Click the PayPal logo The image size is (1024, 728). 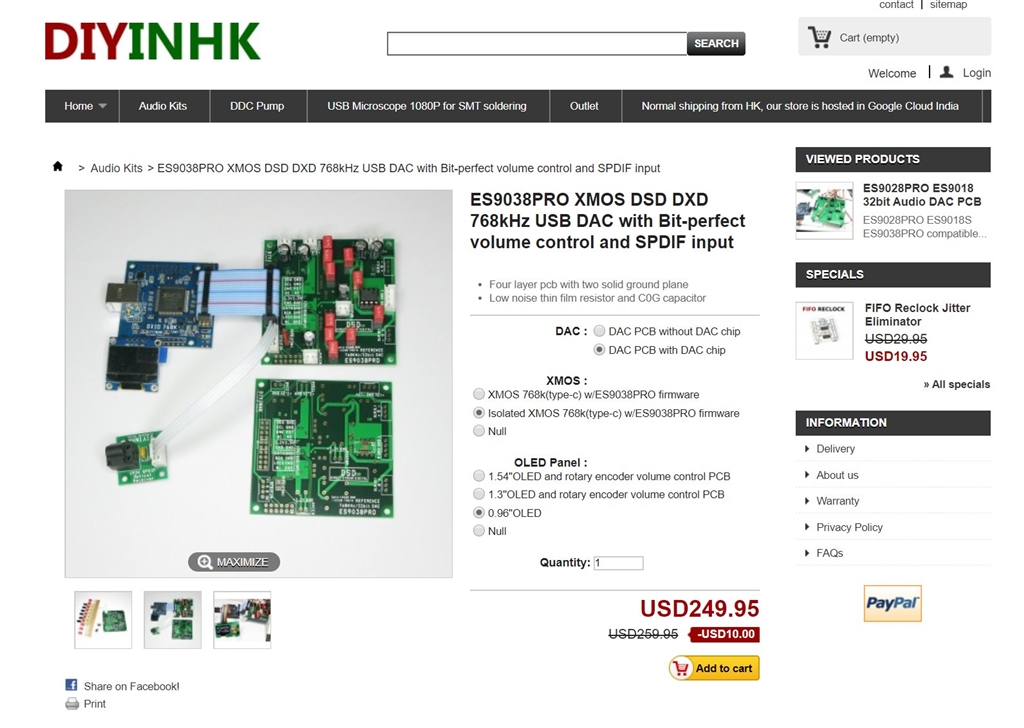coord(892,603)
